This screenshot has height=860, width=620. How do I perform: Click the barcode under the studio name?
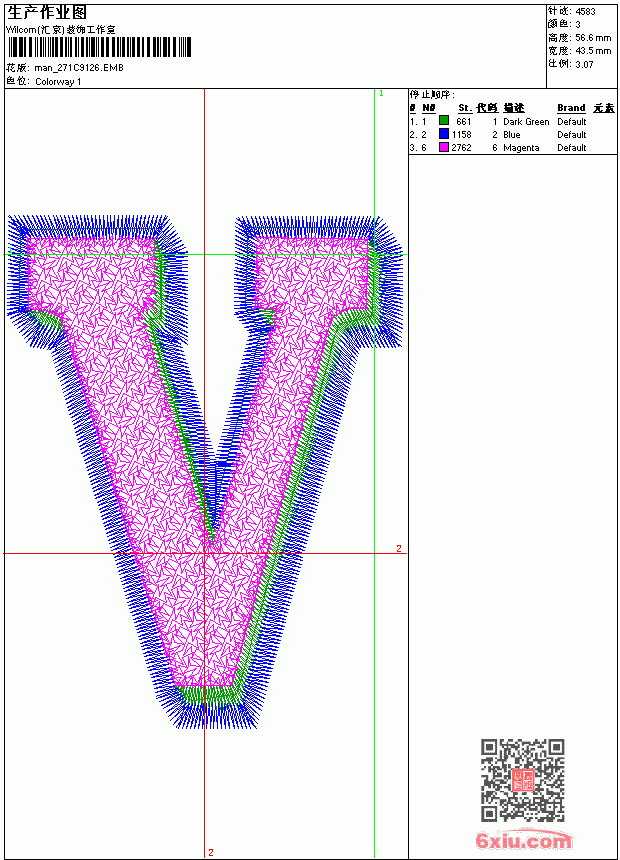(x=99, y=47)
